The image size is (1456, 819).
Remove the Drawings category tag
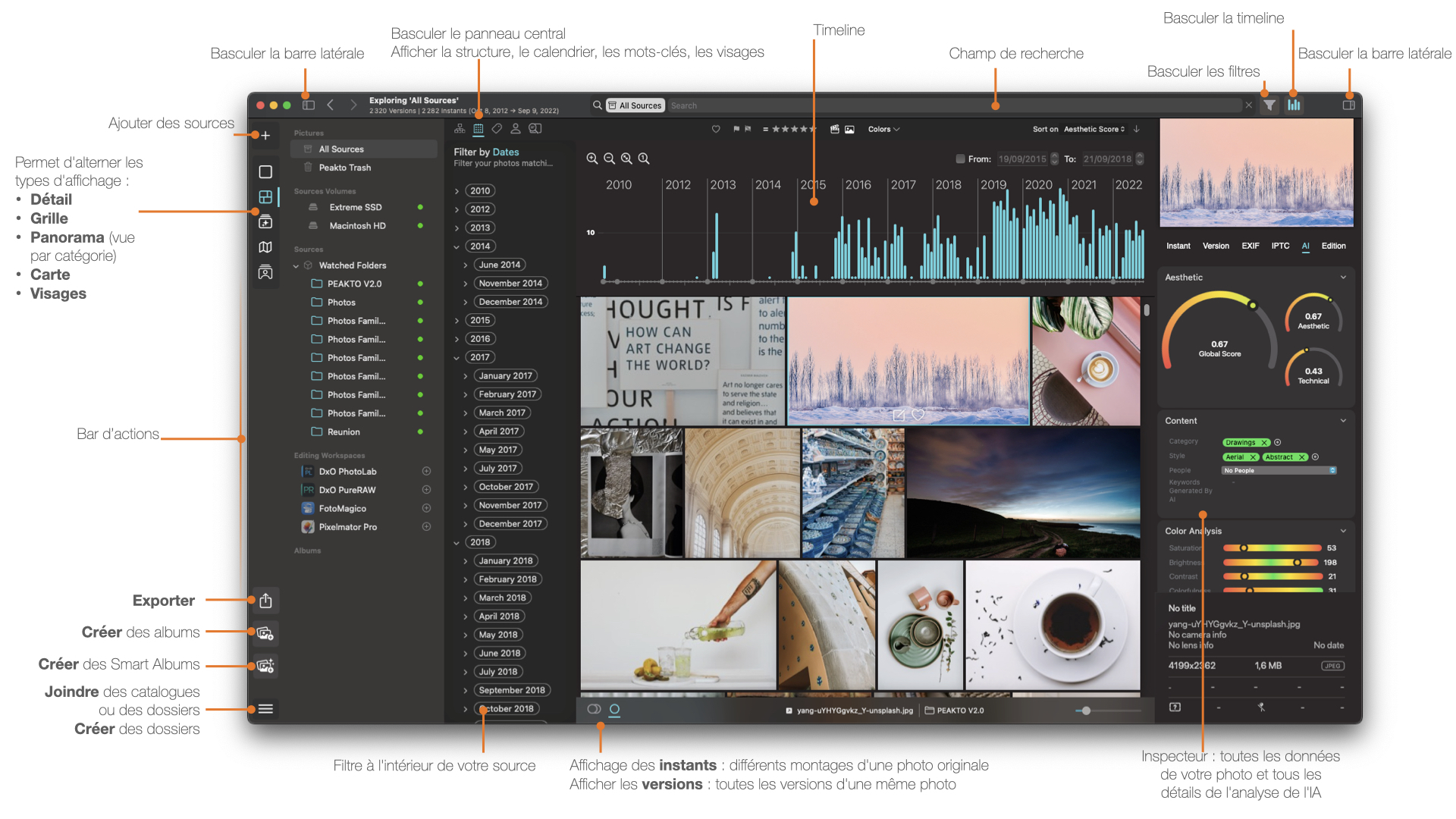[1264, 443]
